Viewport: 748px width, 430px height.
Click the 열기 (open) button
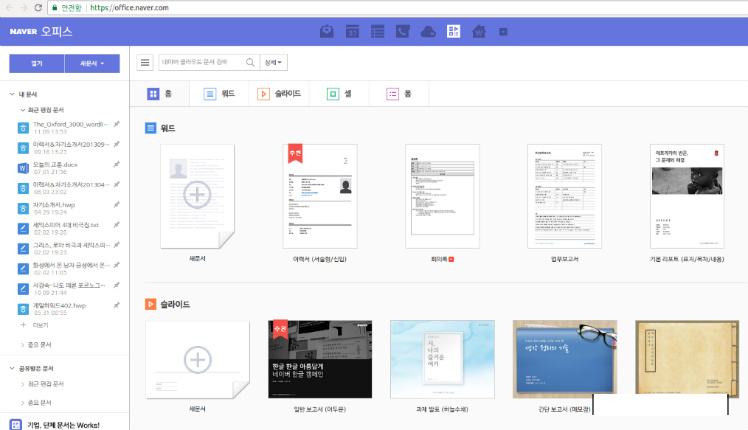[x=37, y=63]
